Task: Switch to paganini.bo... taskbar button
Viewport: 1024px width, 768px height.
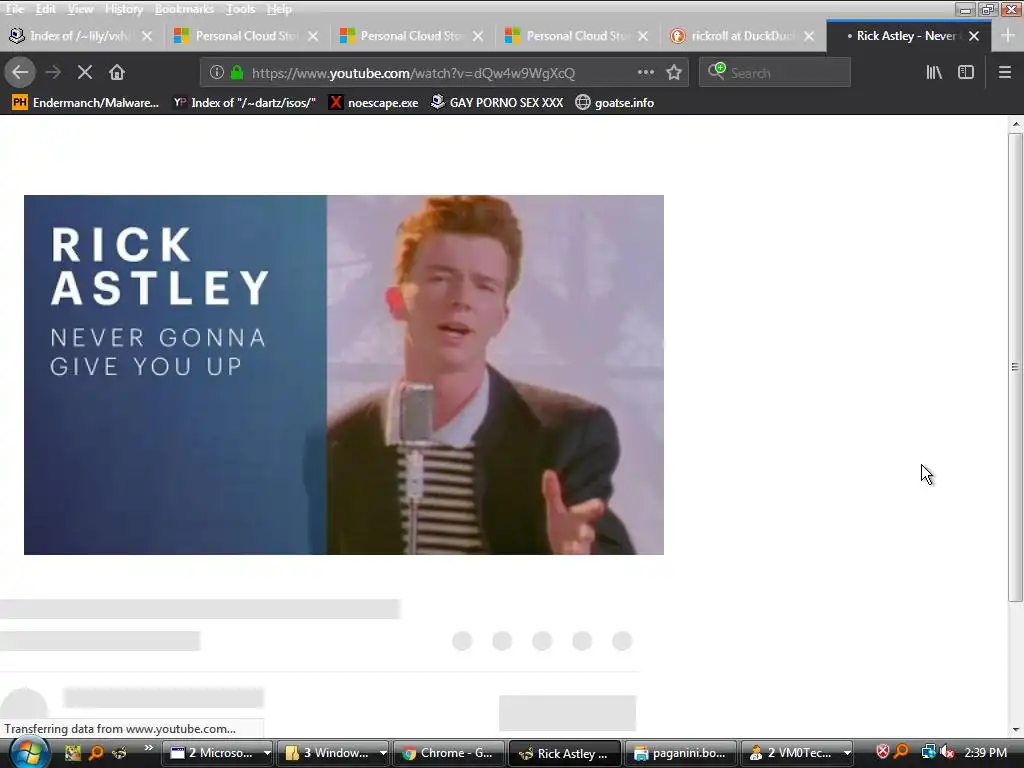Action: [680, 753]
